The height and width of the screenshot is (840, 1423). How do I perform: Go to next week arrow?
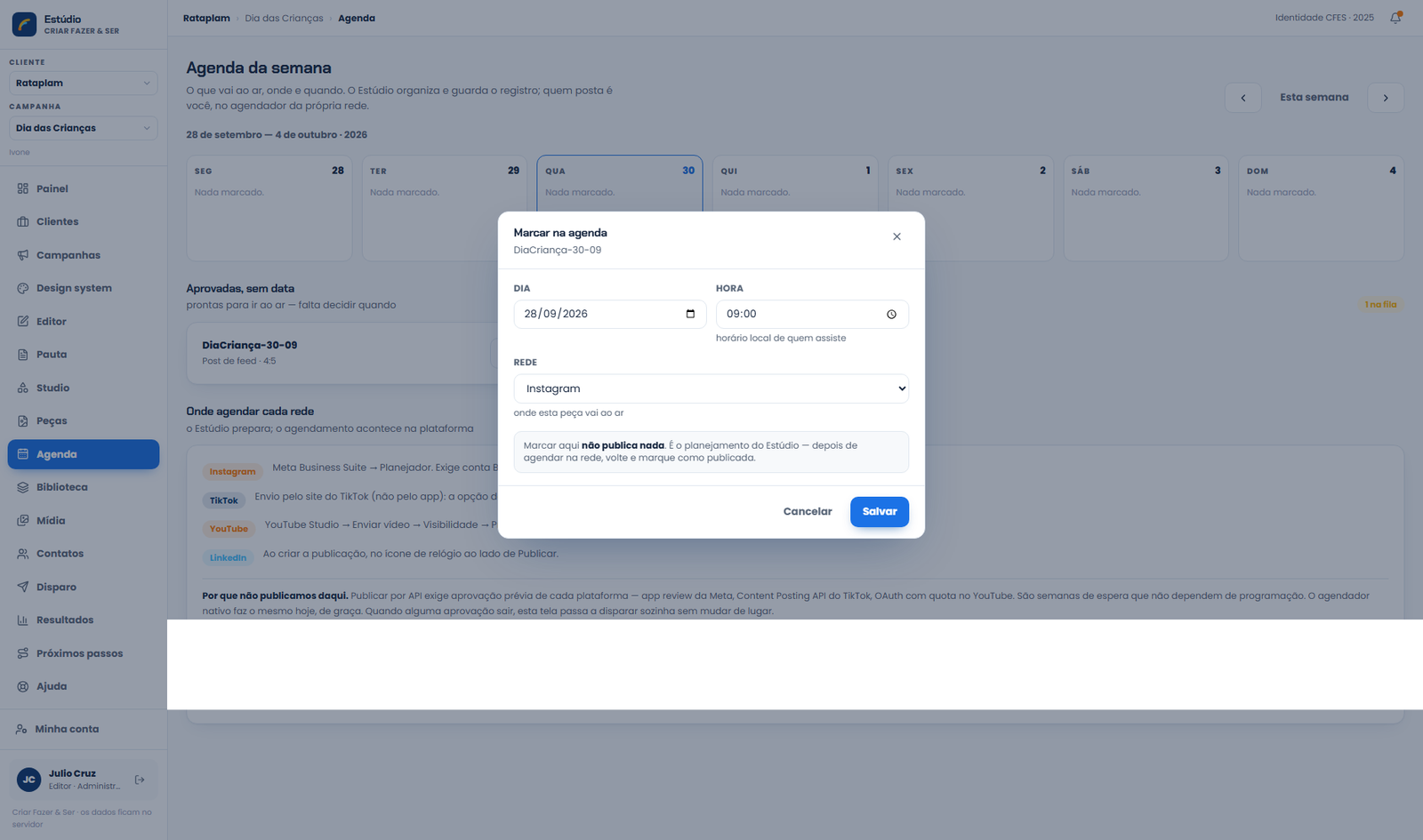pyautogui.click(x=1386, y=98)
